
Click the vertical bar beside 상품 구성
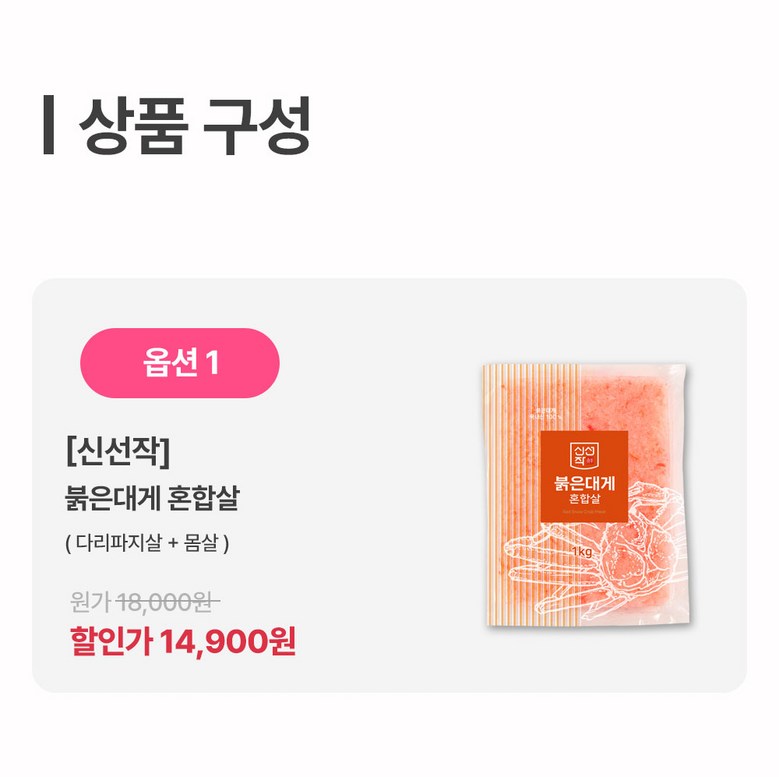(48, 125)
